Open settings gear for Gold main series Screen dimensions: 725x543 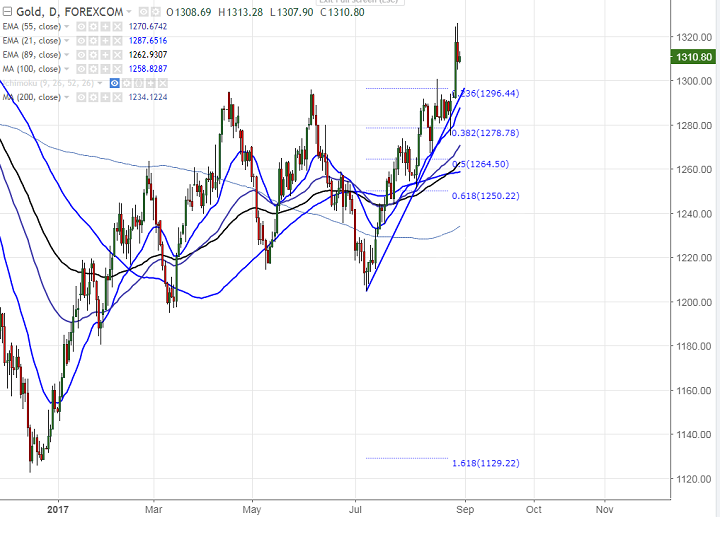click(x=156, y=12)
